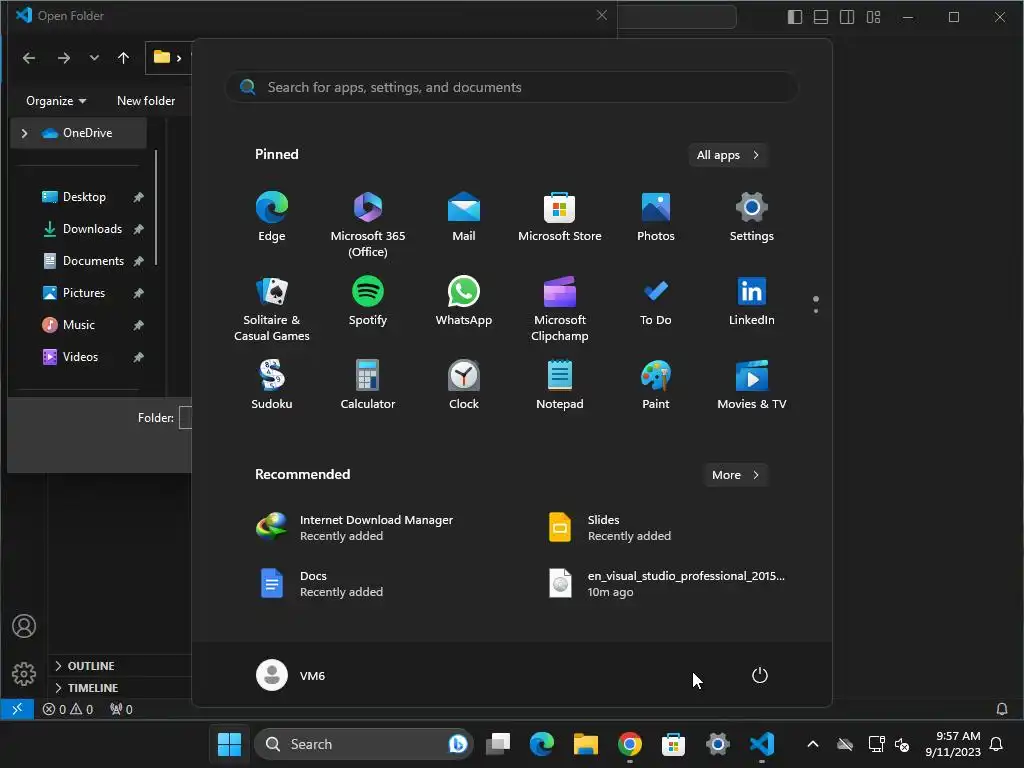This screenshot has width=1024, height=768.
Task: Open VM6 user account menu
Action: pos(291,675)
